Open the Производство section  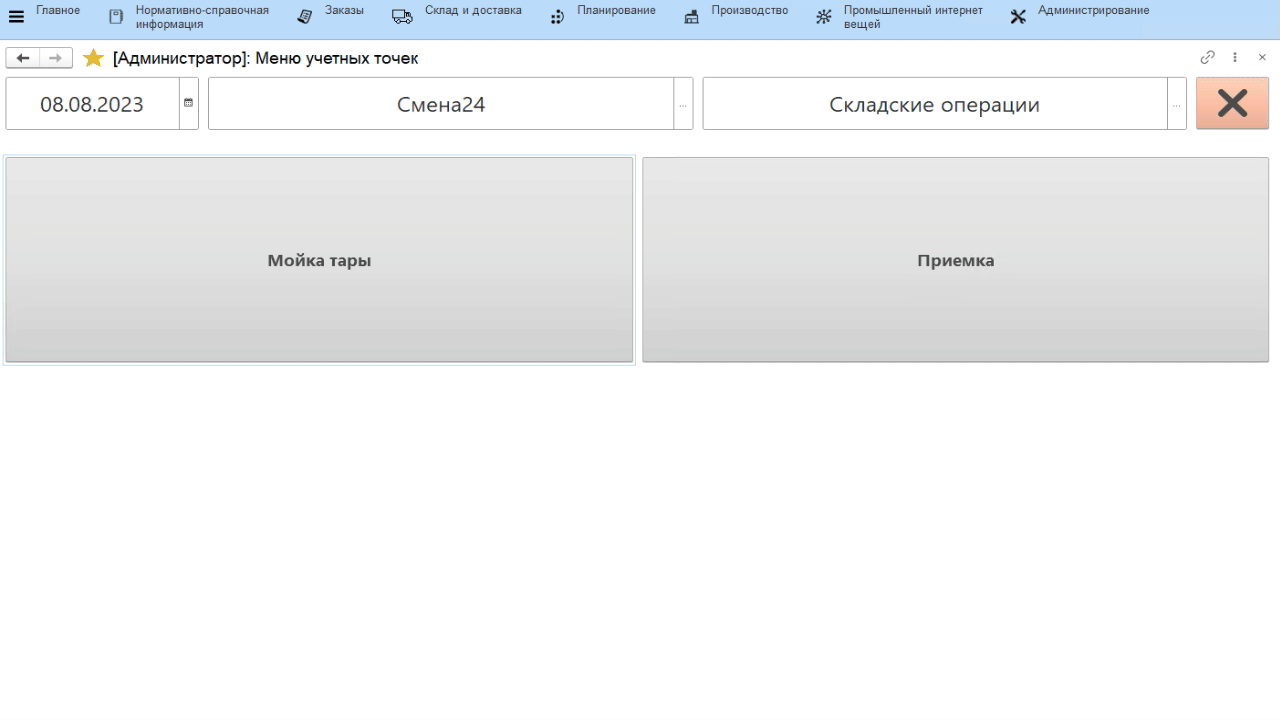coord(749,11)
